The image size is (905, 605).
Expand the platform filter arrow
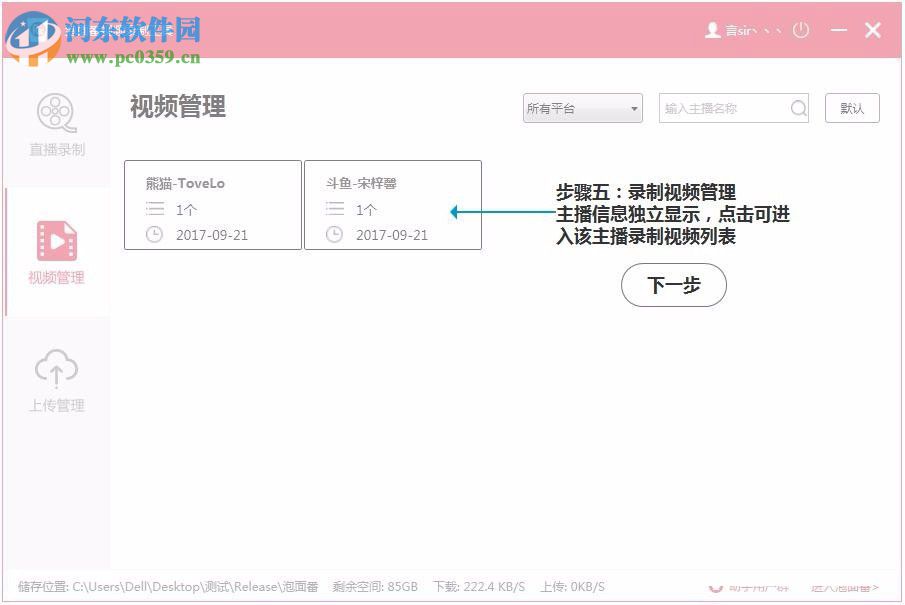point(634,108)
